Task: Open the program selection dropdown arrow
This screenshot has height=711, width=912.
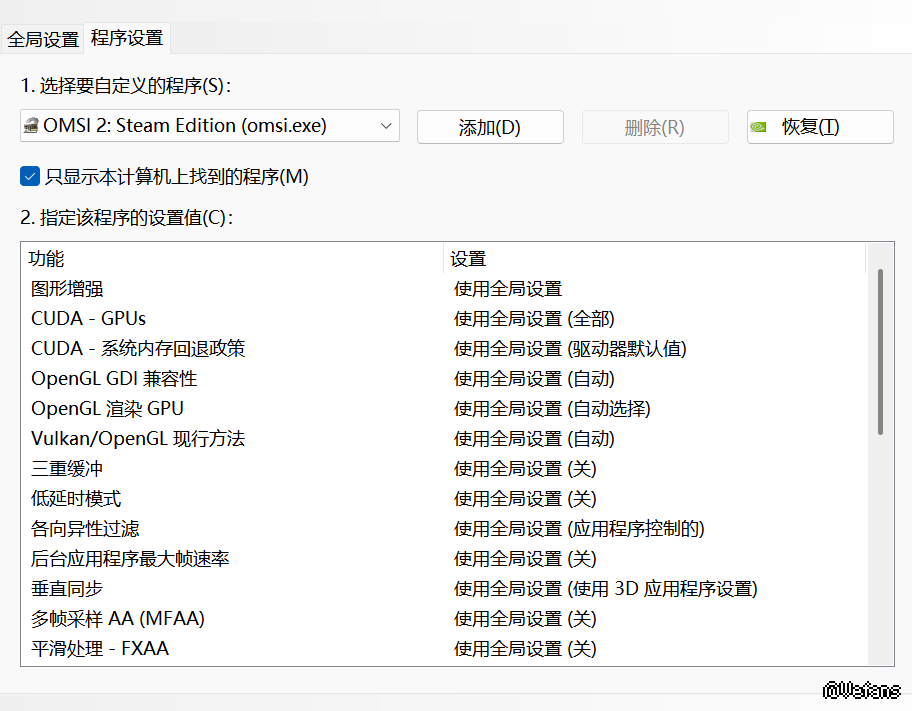Action: click(386, 127)
